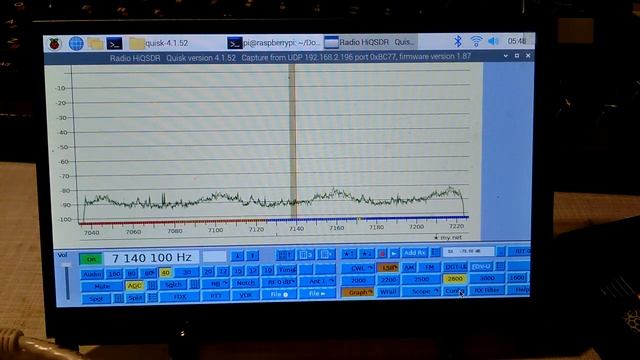Toggle the AGC button
640x360 pixels.
[x=135, y=286]
